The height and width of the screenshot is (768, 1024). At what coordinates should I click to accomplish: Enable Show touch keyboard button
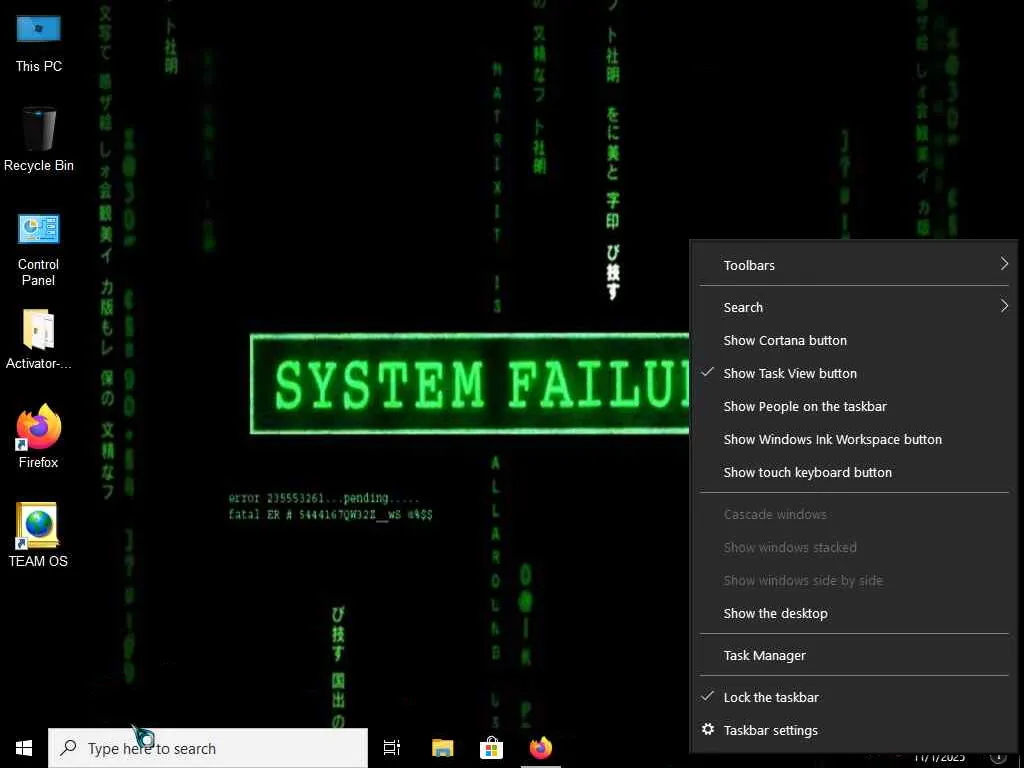[854, 472]
